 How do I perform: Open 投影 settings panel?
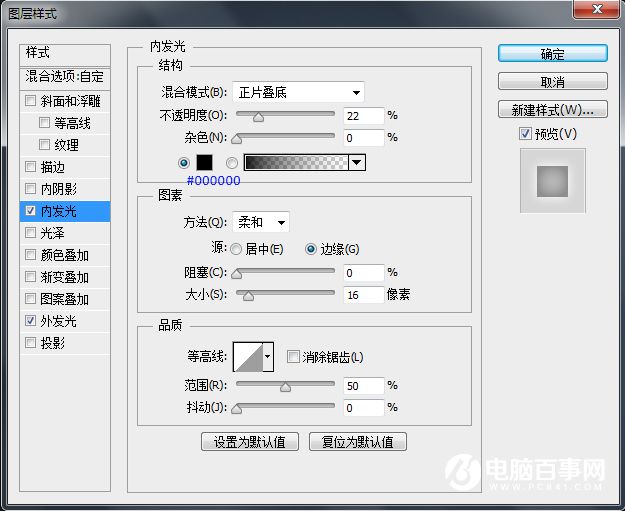[53, 343]
